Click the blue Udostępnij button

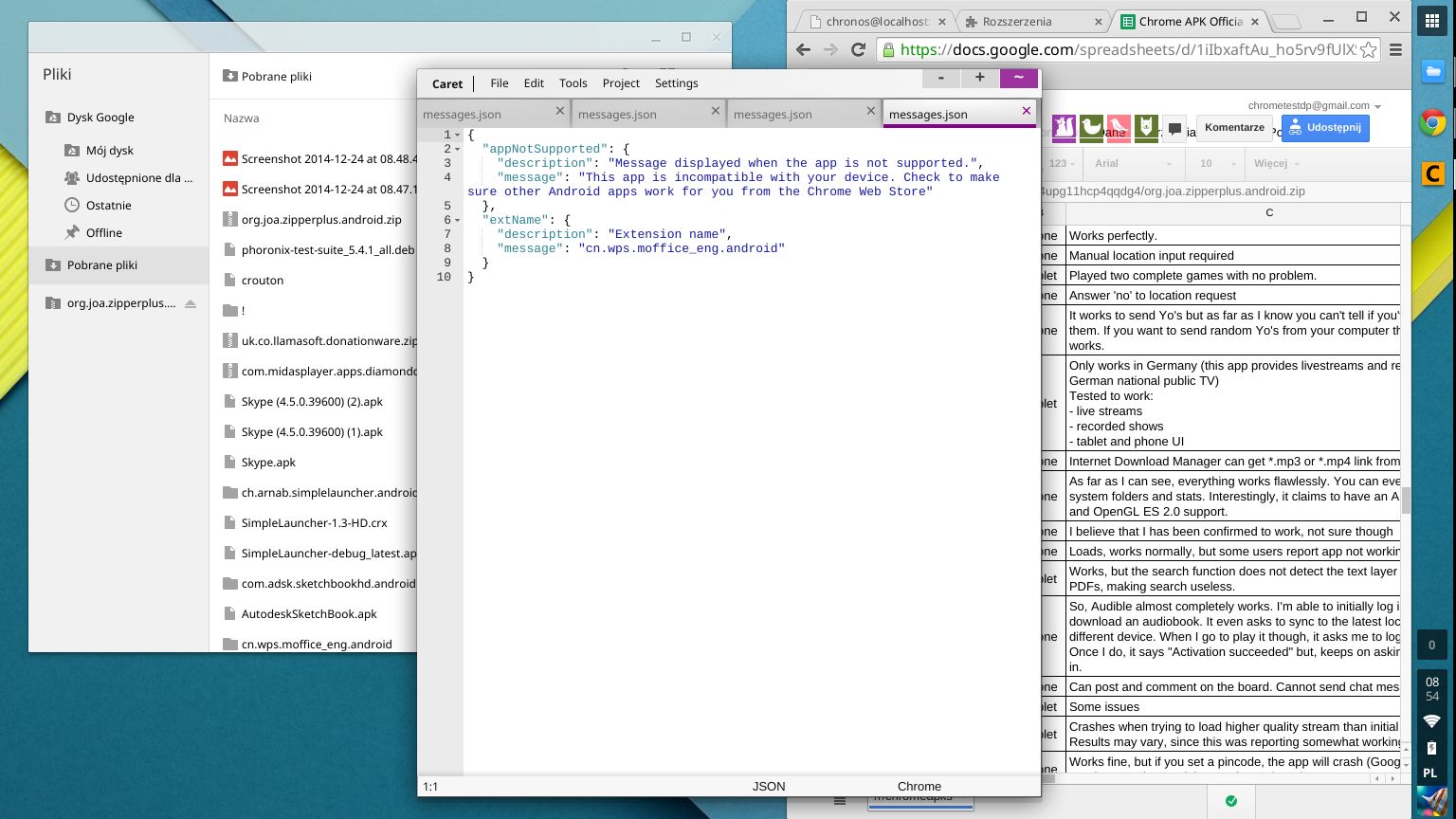[1325, 128]
